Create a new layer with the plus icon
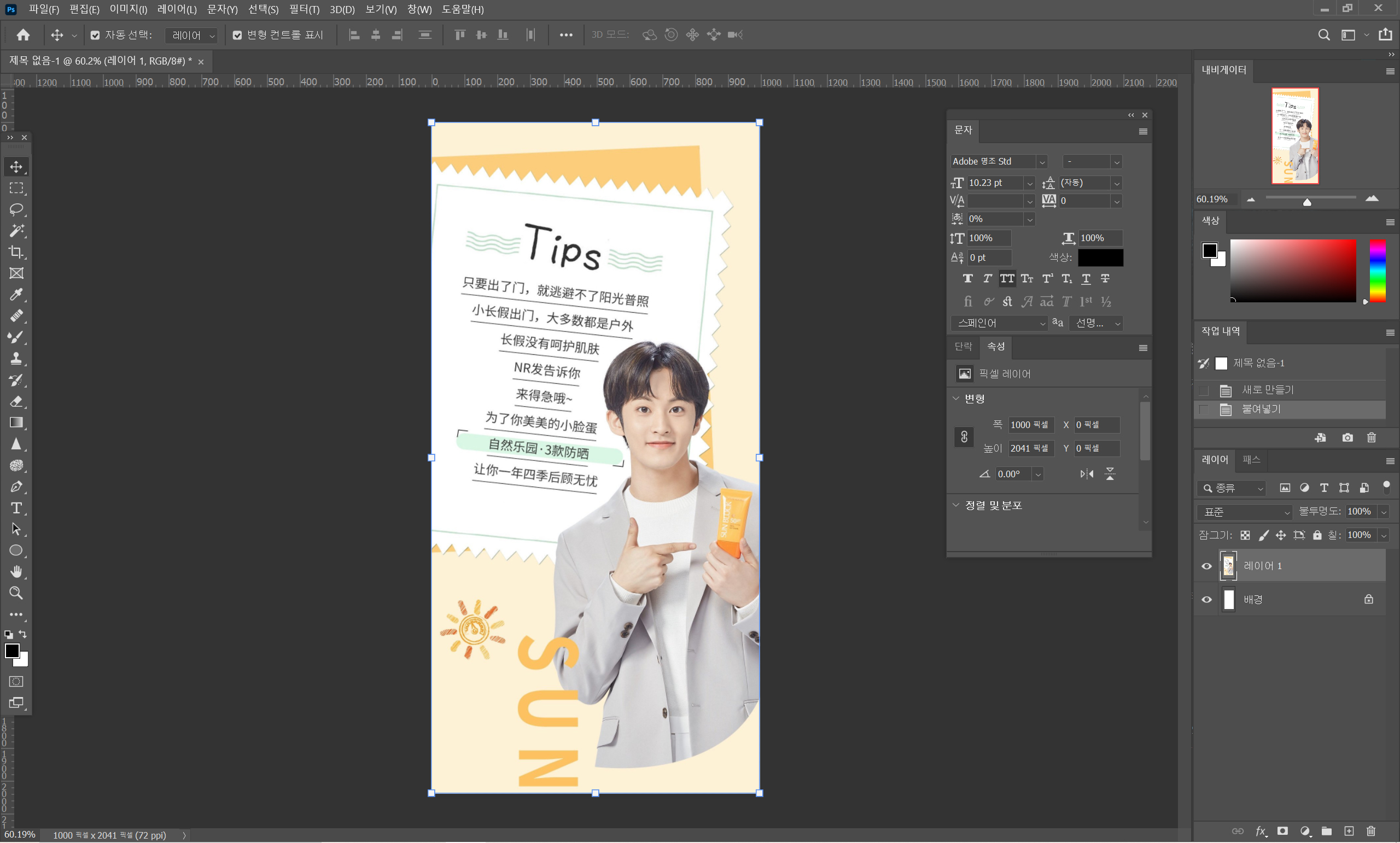This screenshot has width=1400, height=843. coord(1349,832)
